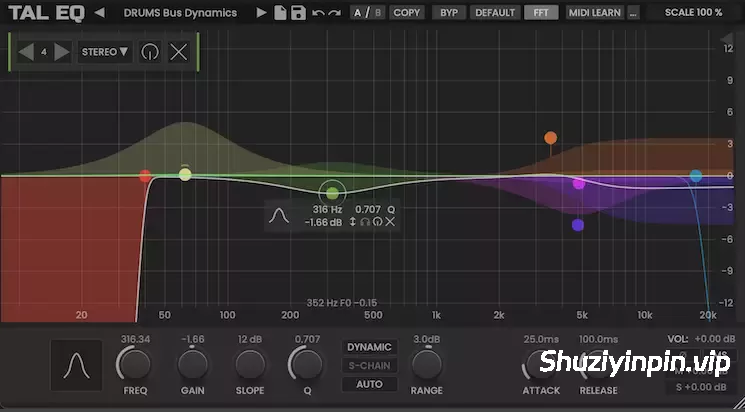Click the 25.0ms attack value

[x=541, y=339]
